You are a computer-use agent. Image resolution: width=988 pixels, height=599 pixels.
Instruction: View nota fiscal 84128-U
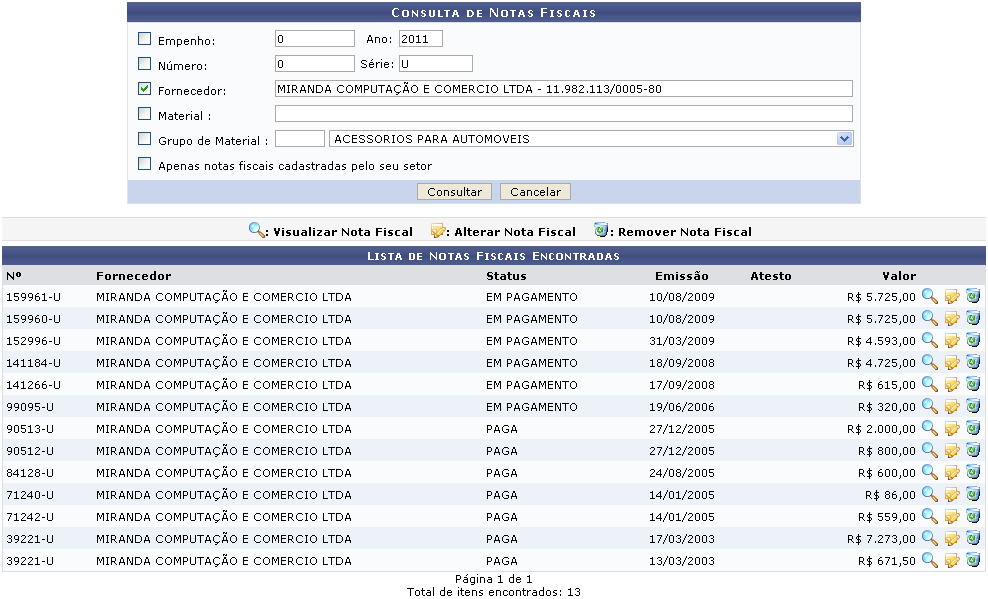click(929, 472)
